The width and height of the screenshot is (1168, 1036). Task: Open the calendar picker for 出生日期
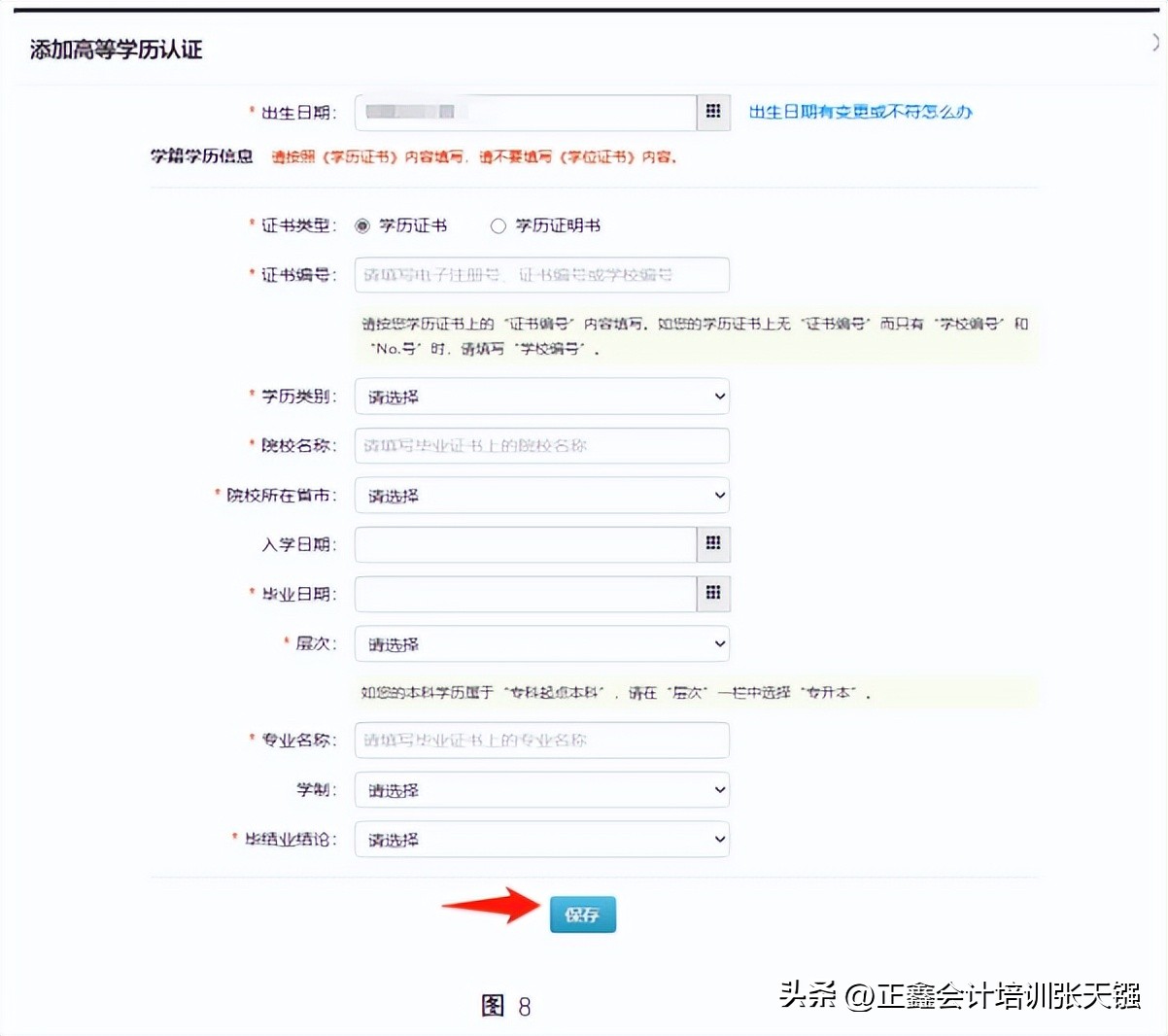tap(712, 112)
